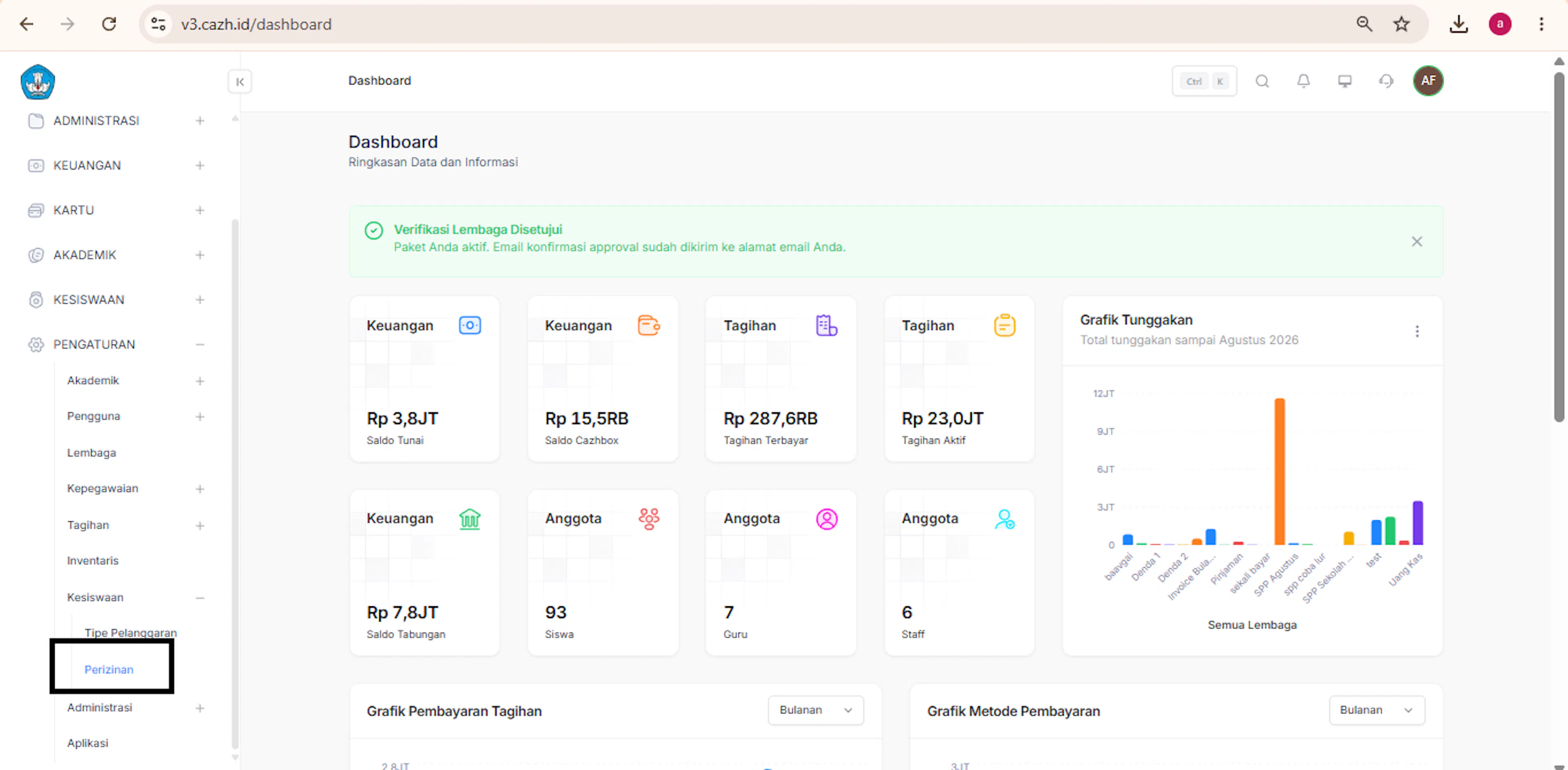The image size is (1568, 770).
Task: Open the Bulanan dropdown for Grafik Pembayaran Tagihan
Action: [x=816, y=710]
